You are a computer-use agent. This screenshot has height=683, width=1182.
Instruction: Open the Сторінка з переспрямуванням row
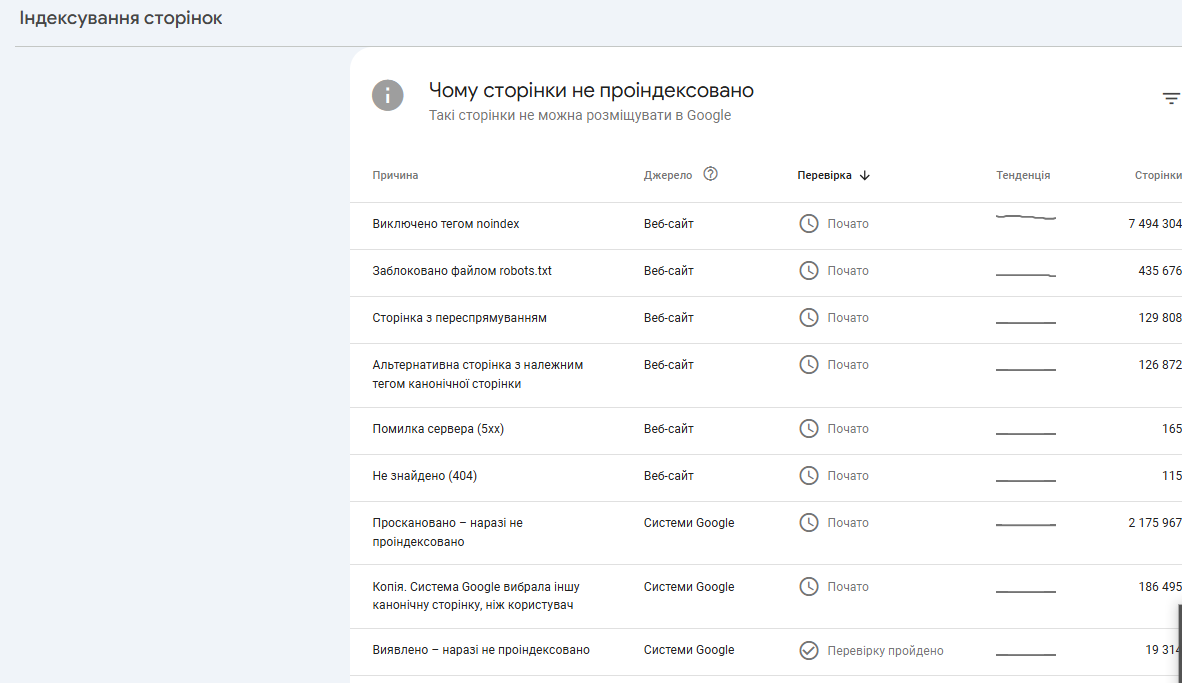click(459, 318)
